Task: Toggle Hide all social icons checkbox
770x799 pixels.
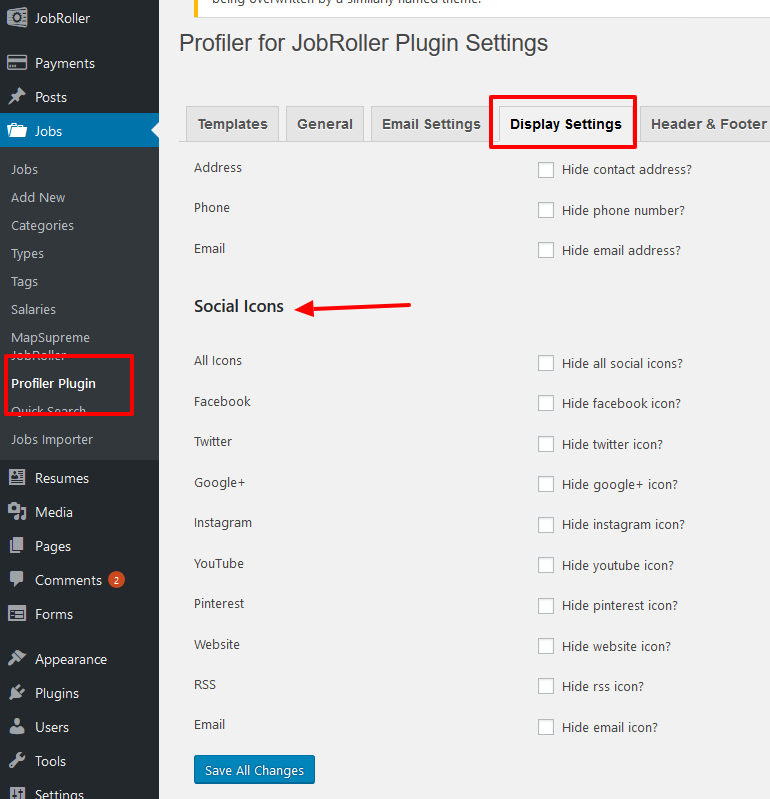Action: (x=546, y=363)
